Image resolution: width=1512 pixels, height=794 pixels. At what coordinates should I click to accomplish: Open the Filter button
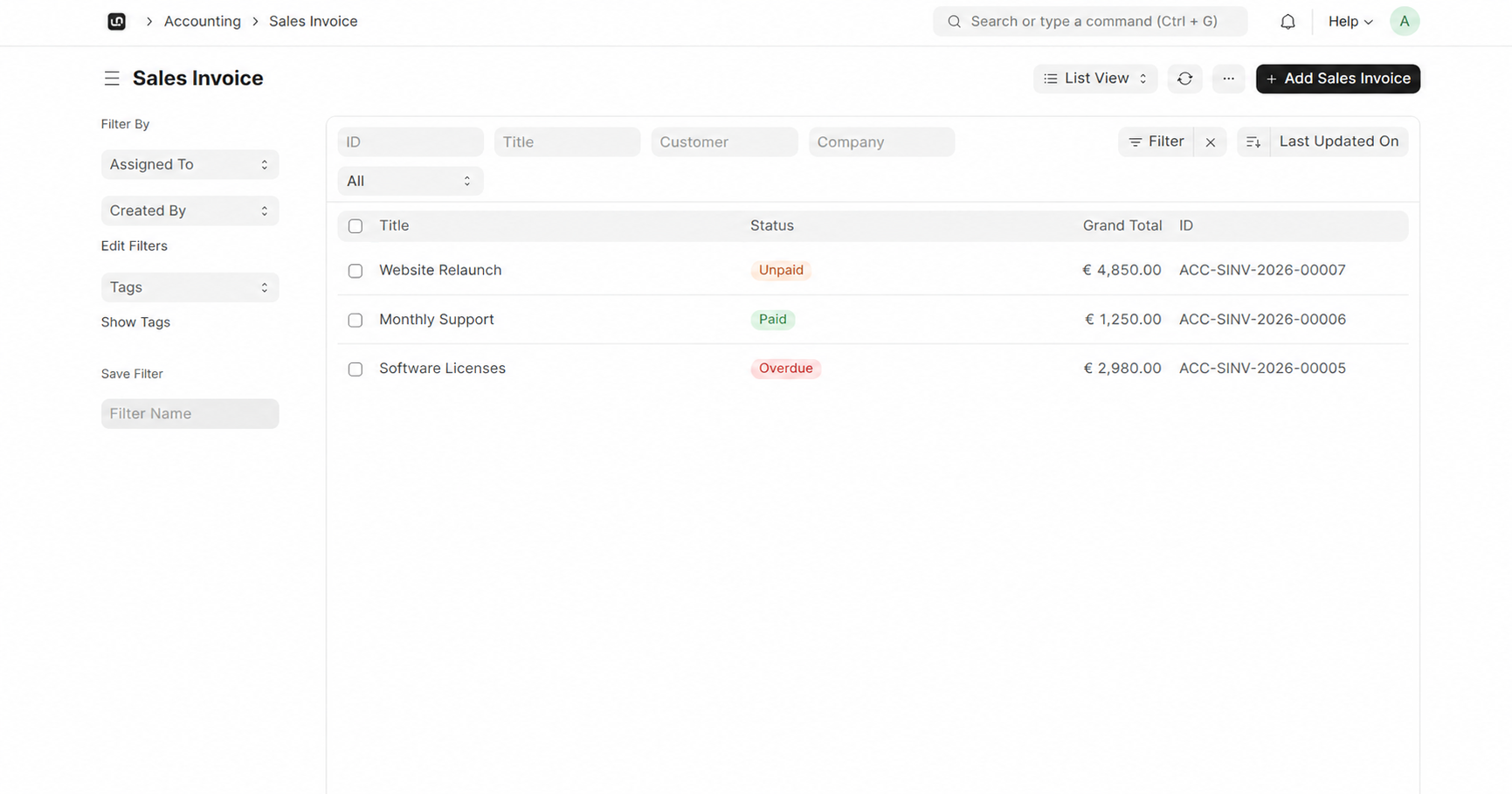click(1156, 142)
